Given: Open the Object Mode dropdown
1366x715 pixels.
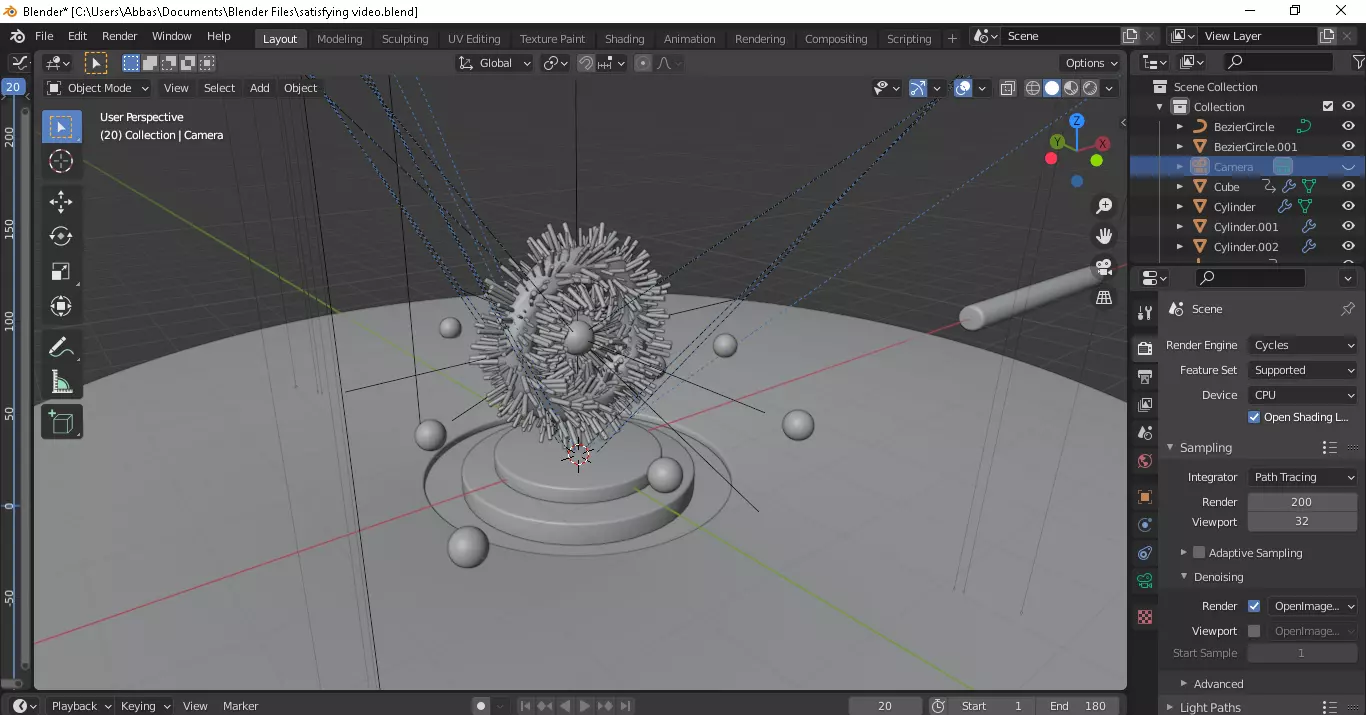Looking at the screenshot, I should point(98,88).
